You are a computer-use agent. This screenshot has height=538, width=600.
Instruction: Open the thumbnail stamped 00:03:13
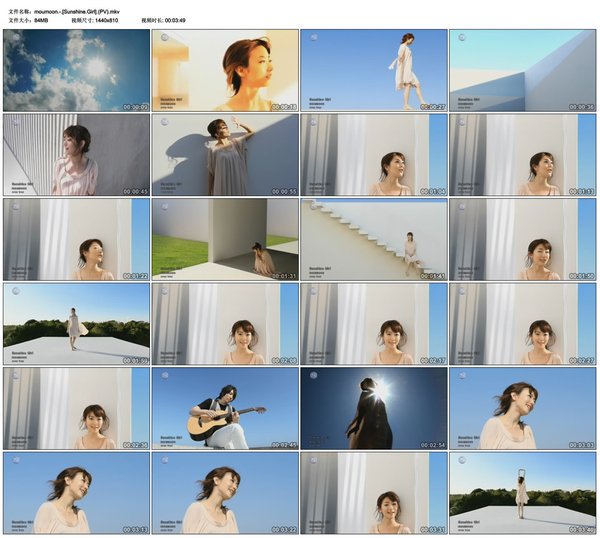click(x=77, y=493)
